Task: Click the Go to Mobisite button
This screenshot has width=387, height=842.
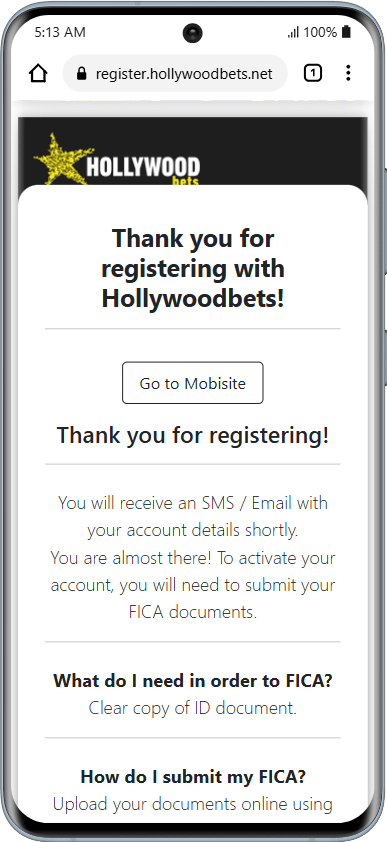Action: 193,383
